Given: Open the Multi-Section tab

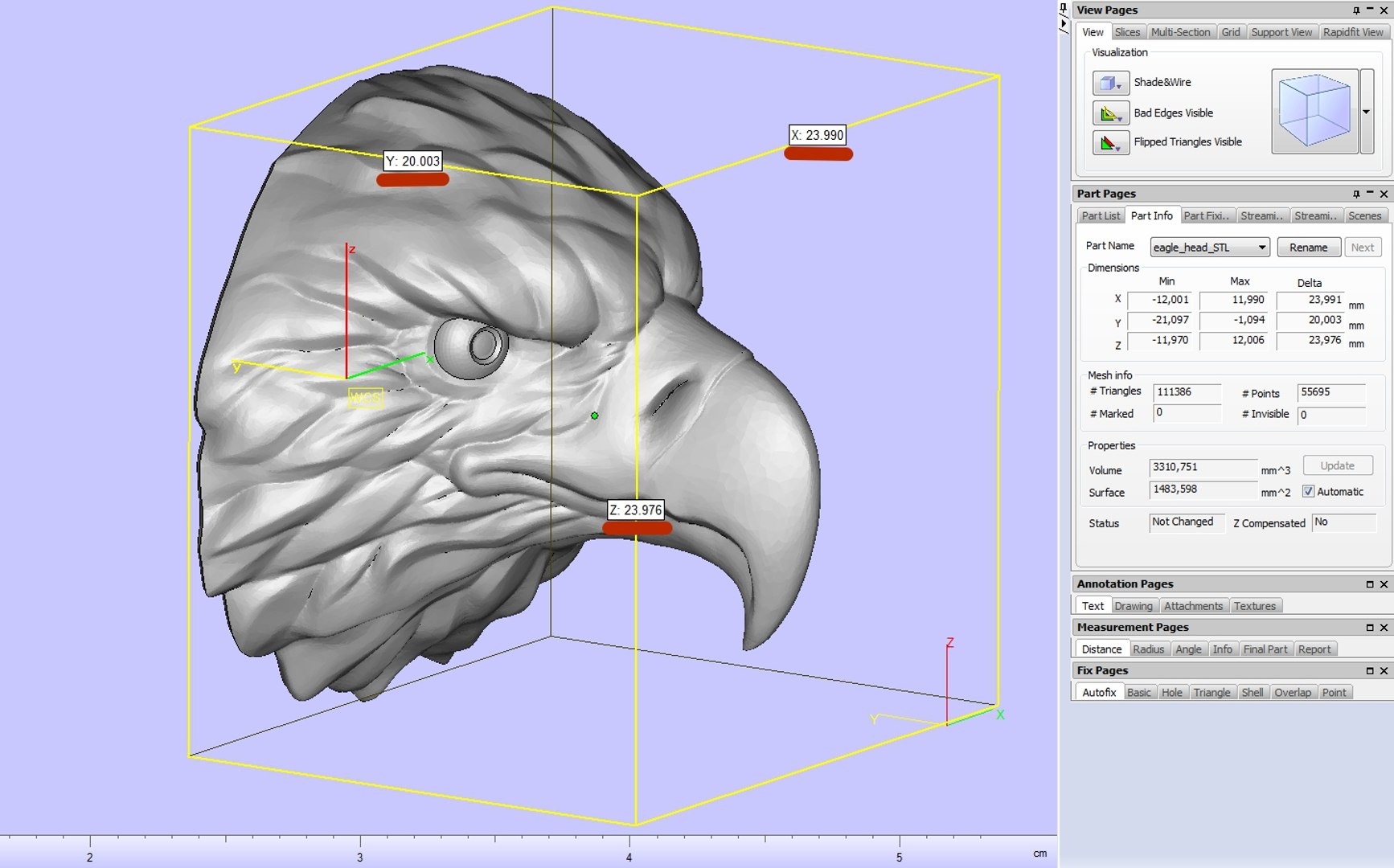Looking at the screenshot, I should (1180, 33).
